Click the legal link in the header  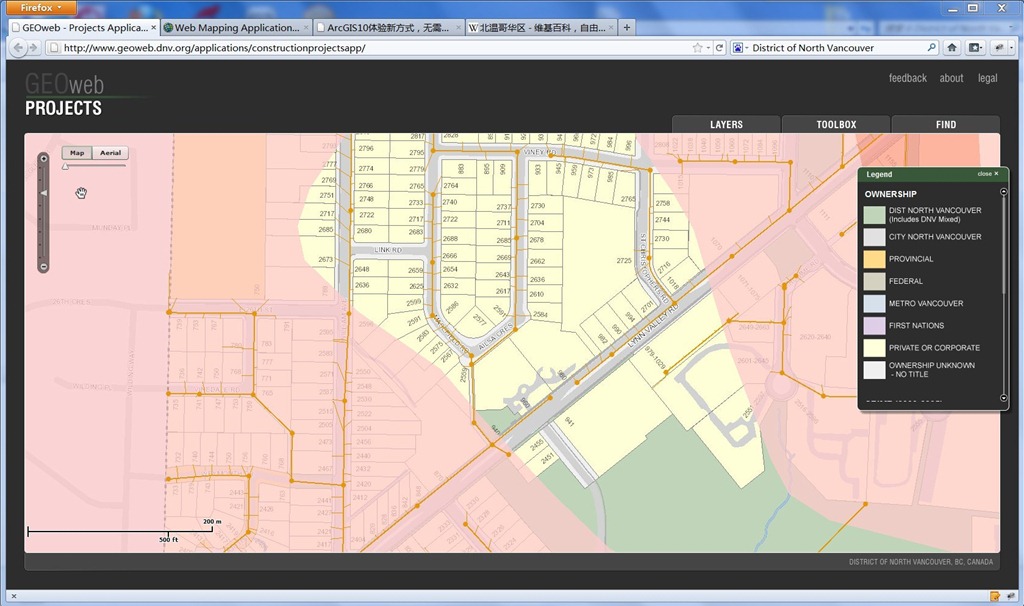coord(987,78)
